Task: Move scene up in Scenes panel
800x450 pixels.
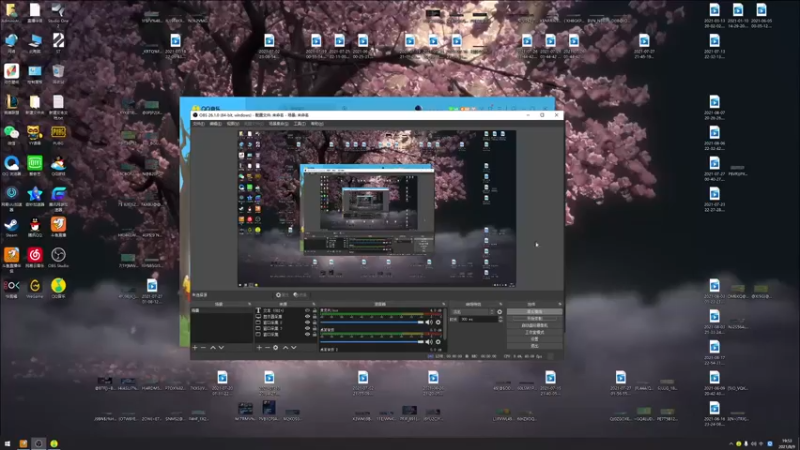Action: [x=213, y=347]
